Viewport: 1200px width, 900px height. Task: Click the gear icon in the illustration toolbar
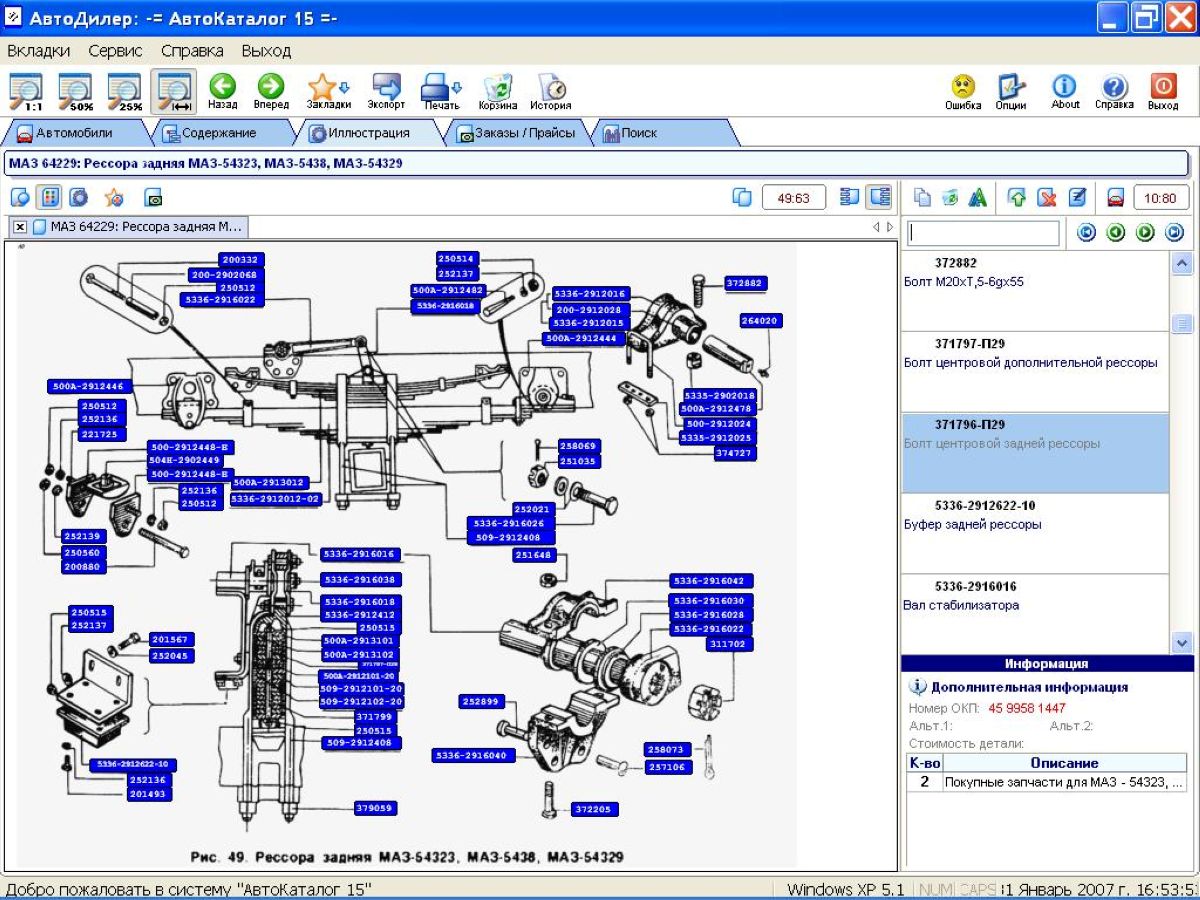[x=78, y=197]
